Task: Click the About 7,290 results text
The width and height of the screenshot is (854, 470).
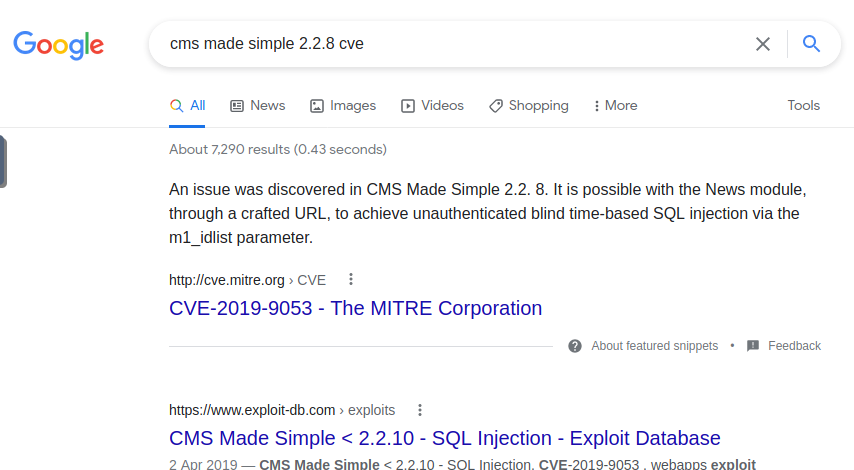Action: tap(278, 149)
